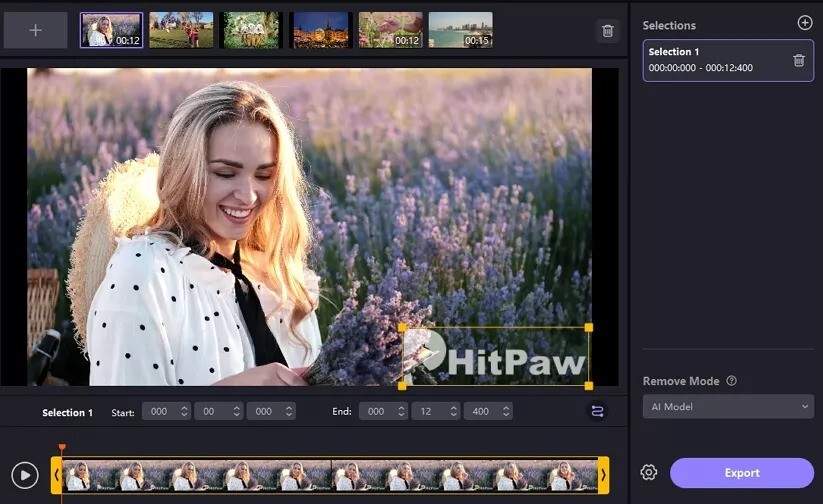Adjust End seconds stepper arrows
The height and width of the screenshot is (504, 823).
[x=453, y=411]
